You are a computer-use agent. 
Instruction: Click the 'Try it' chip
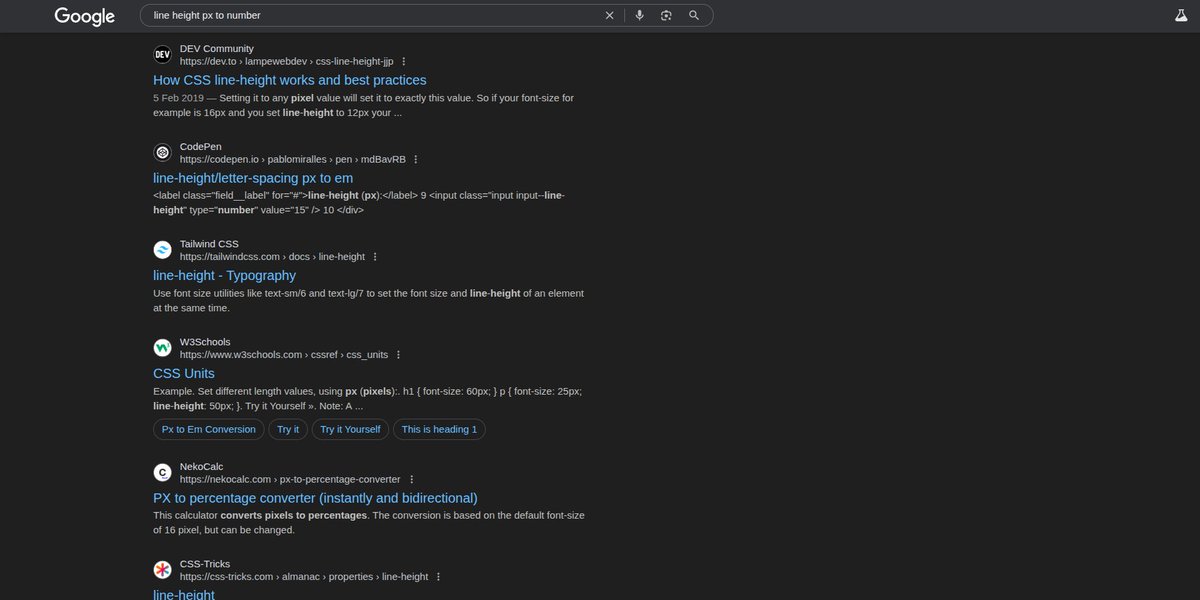click(x=288, y=429)
